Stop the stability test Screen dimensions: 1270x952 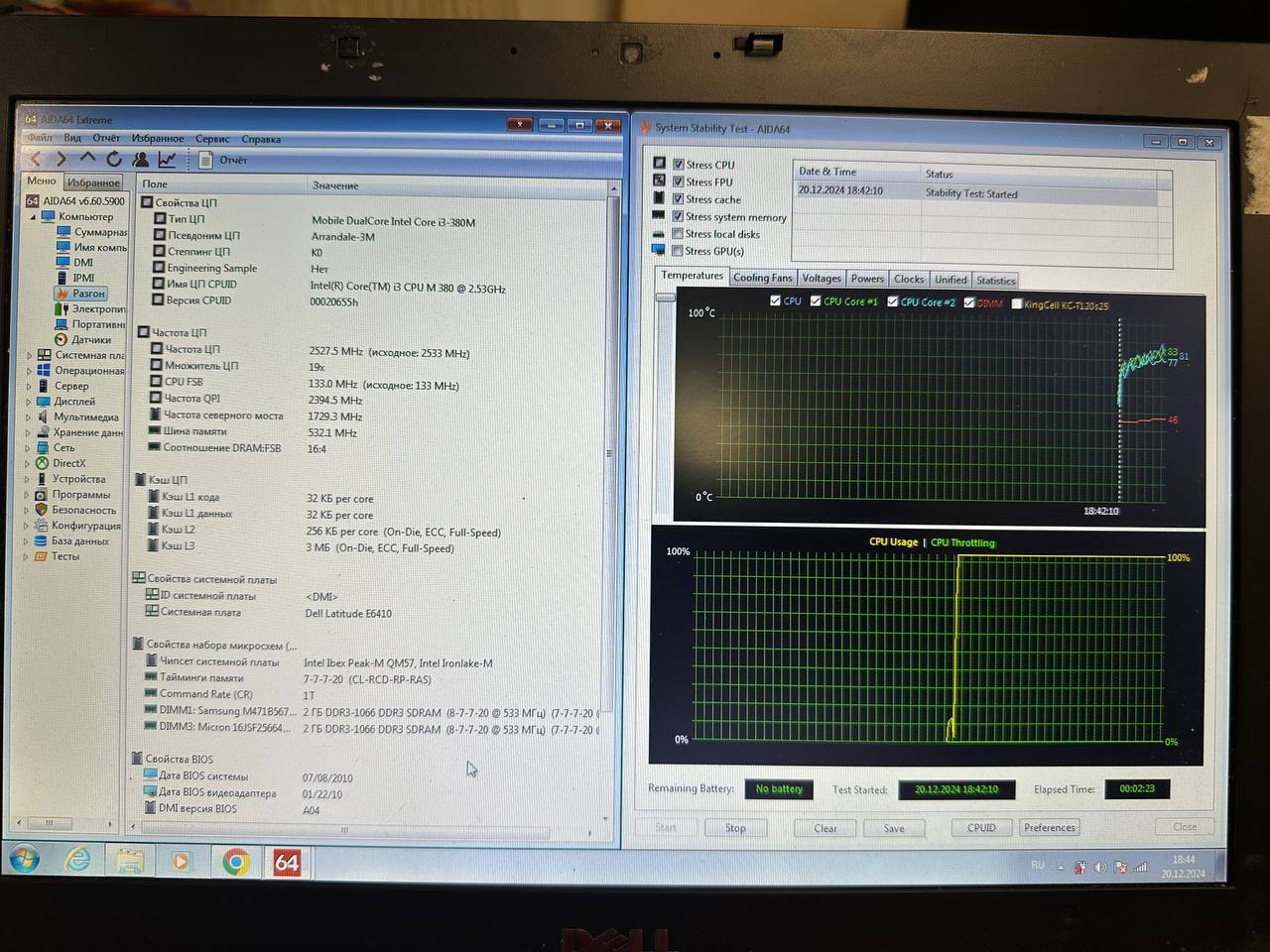[735, 828]
